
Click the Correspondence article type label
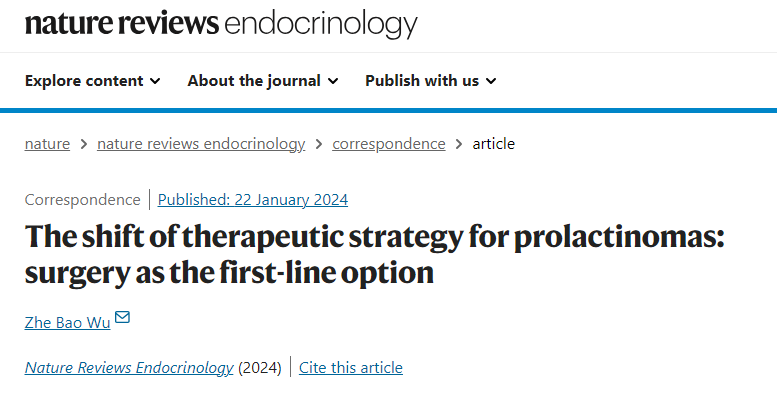point(82,199)
